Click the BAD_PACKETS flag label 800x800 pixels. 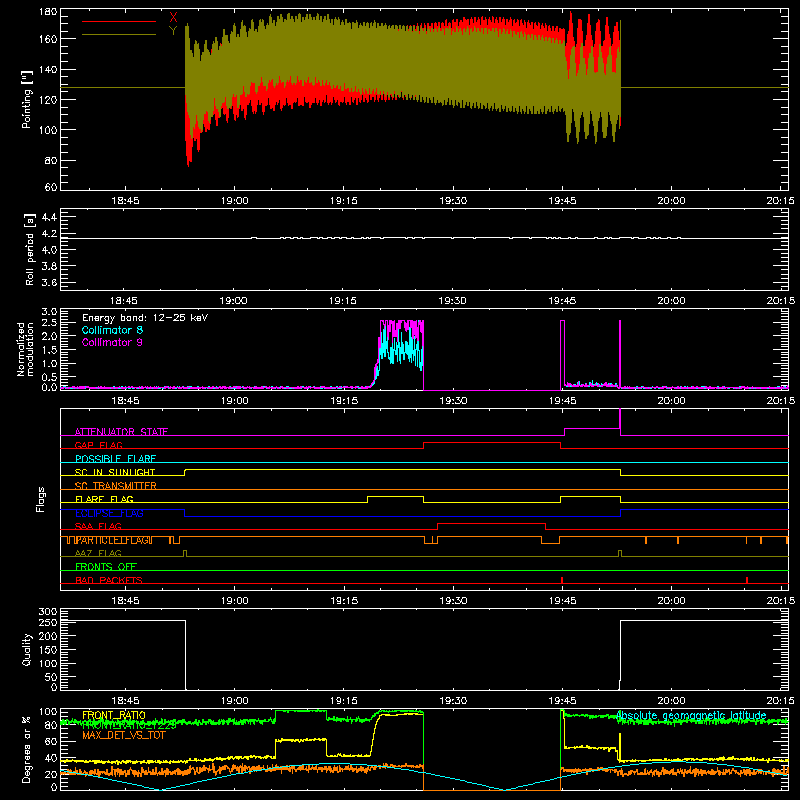point(109,581)
